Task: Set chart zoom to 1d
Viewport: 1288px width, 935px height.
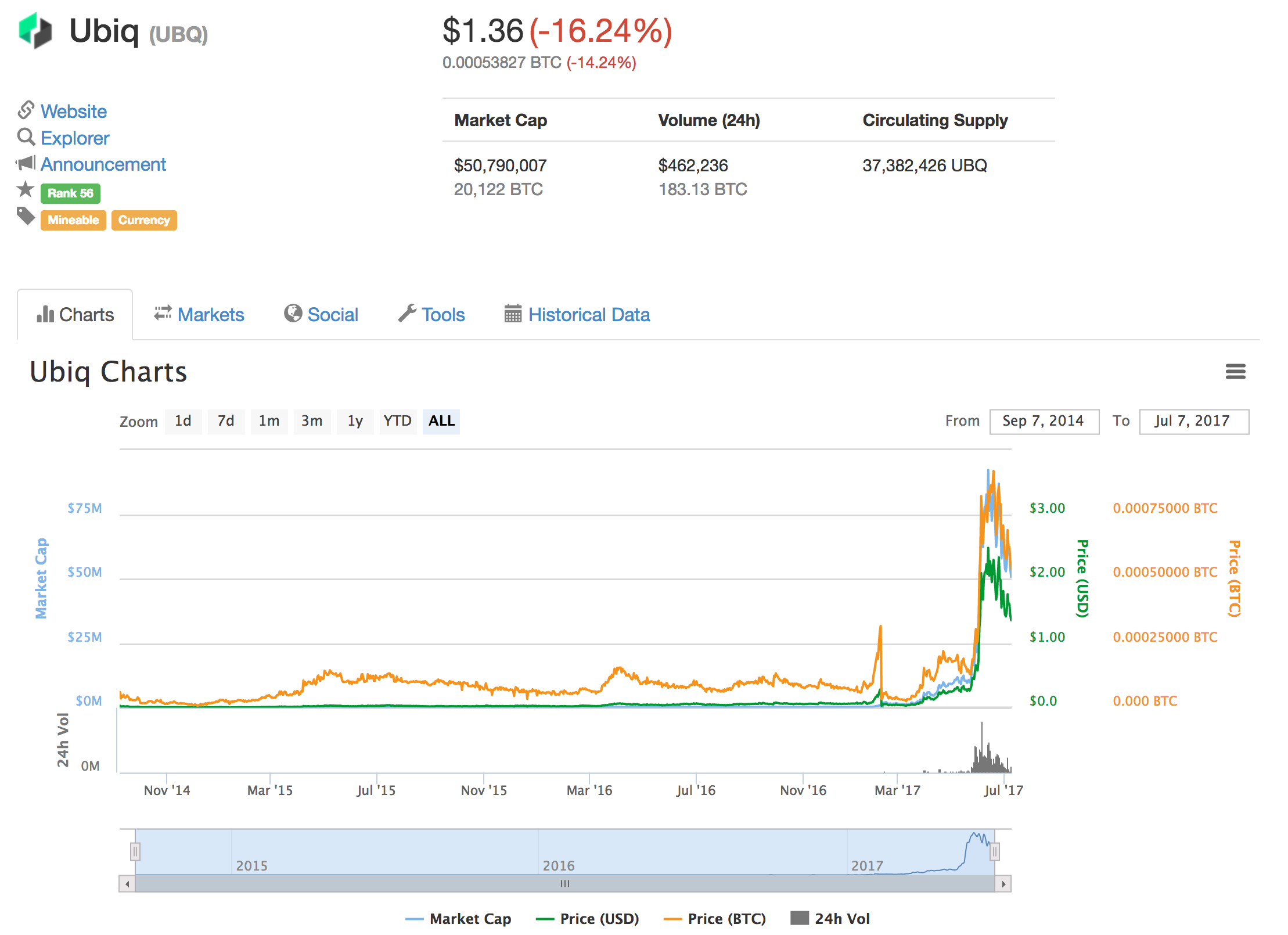Action: [183, 421]
